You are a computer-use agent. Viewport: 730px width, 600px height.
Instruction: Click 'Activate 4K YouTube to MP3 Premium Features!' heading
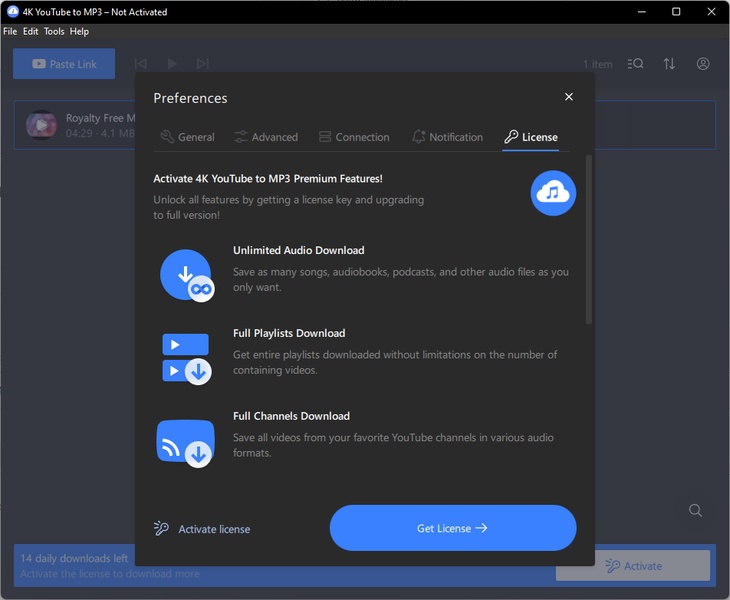click(x=268, y=179)
